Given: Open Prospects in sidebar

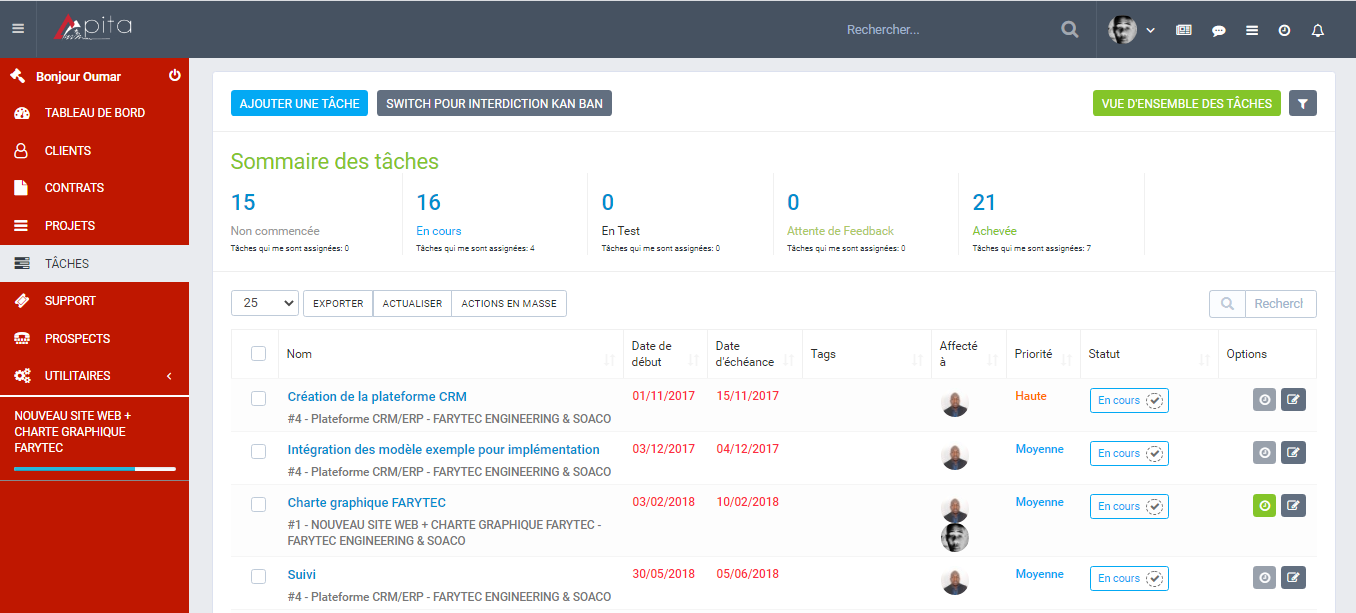Looking at the screenshot, I should (x=94, y=339).
